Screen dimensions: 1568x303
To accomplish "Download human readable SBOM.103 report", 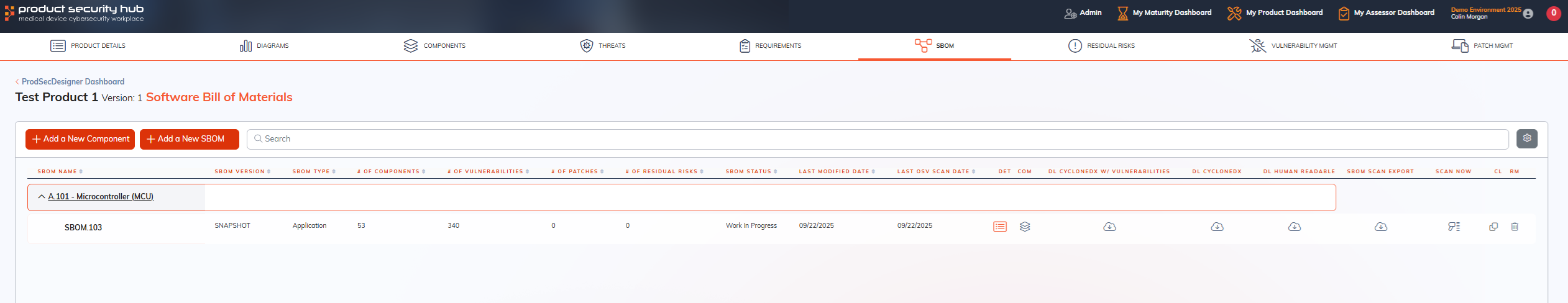I will click(x=1295, y=227).
